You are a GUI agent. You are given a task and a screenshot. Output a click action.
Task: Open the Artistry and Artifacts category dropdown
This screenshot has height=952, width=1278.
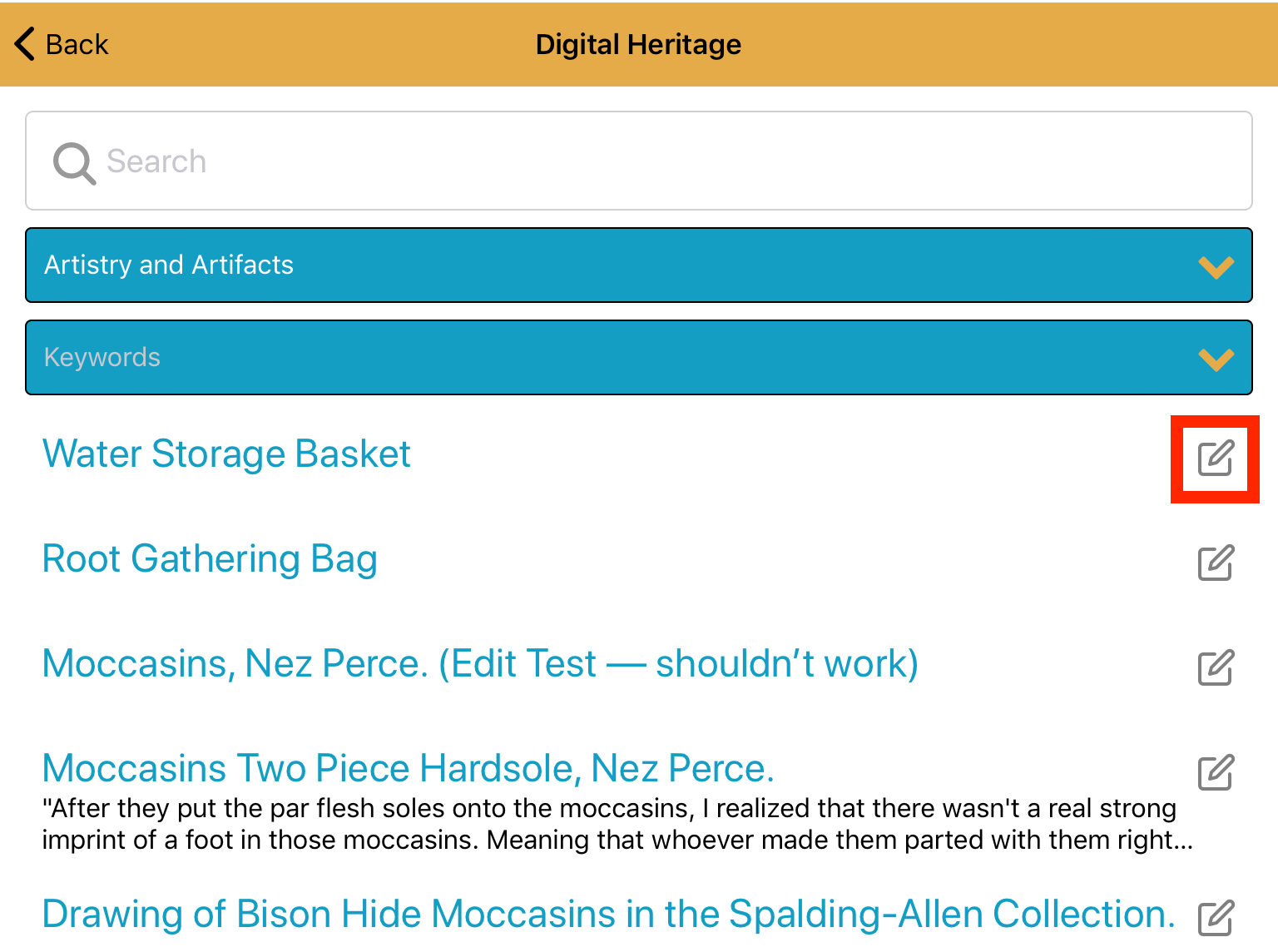(x=639, y=265)
